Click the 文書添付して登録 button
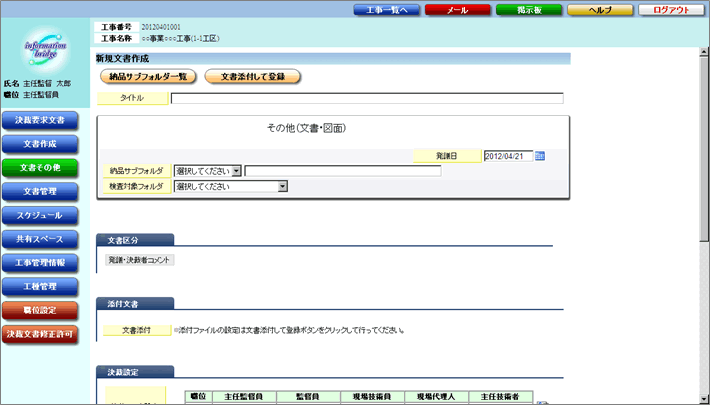 tap(252, 76)
